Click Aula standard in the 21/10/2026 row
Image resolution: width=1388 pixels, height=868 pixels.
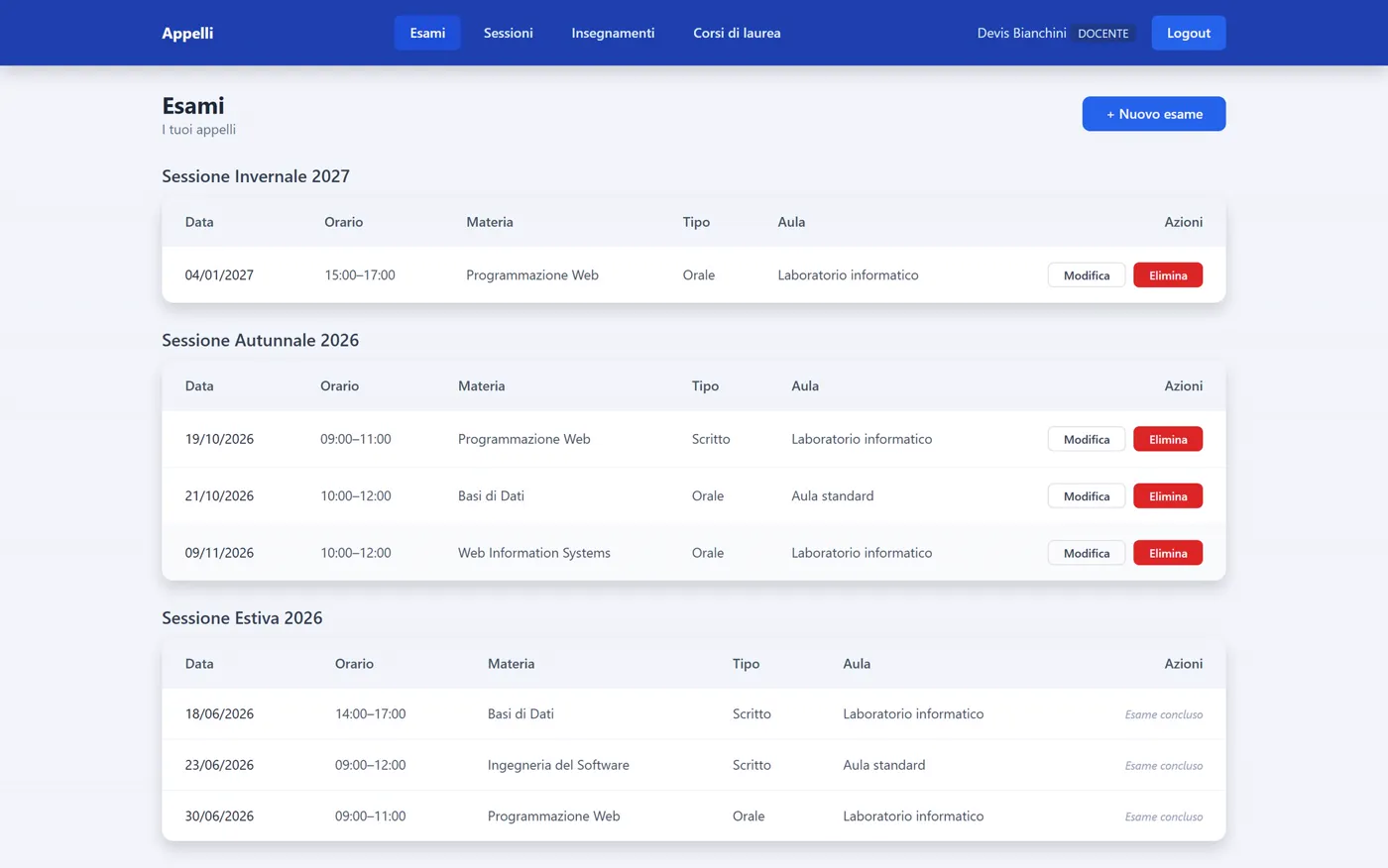click(x=833, y=496)
